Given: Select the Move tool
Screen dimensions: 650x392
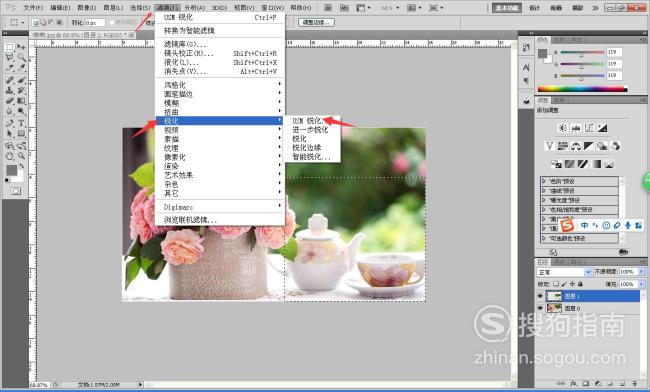Looking at the screenshot, I should [21, 47].
